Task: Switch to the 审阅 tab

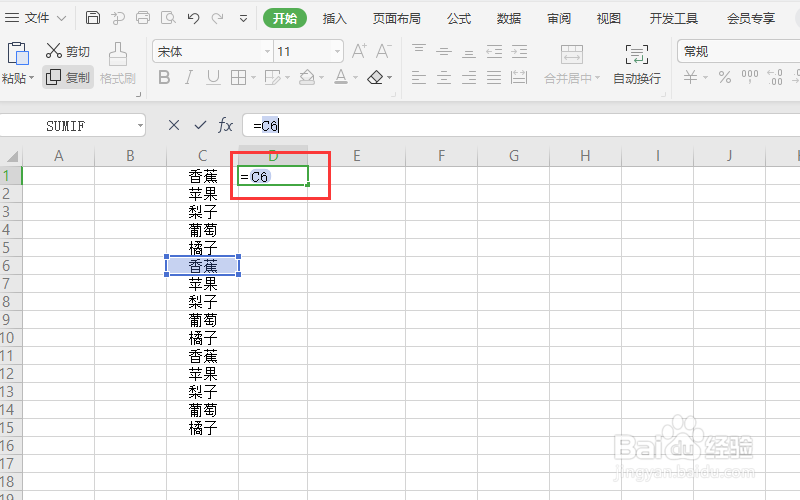Action: coord(559,18)
